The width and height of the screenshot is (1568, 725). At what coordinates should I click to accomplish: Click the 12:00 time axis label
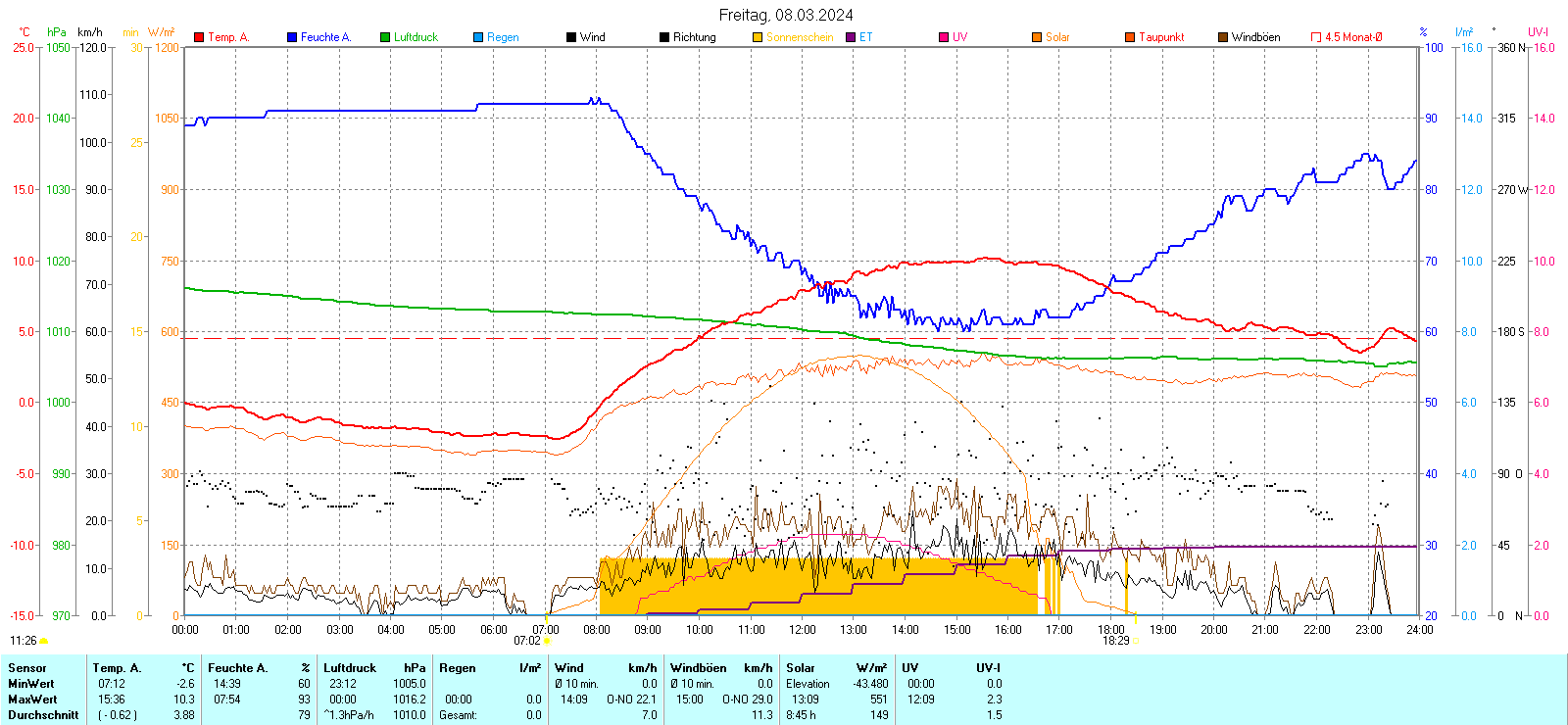(x=802, y=630)
